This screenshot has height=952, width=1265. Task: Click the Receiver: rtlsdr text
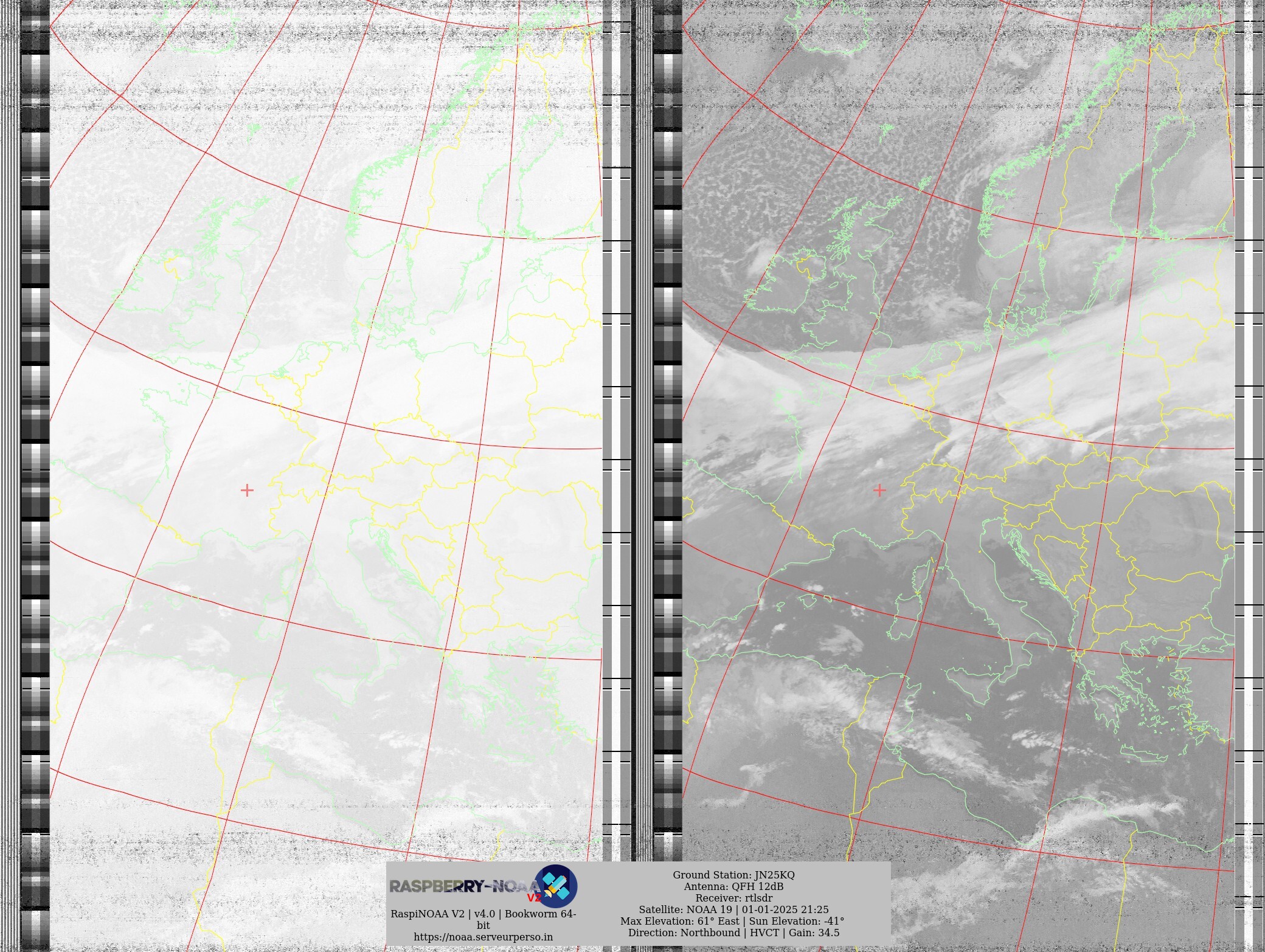tap(733, 898)
